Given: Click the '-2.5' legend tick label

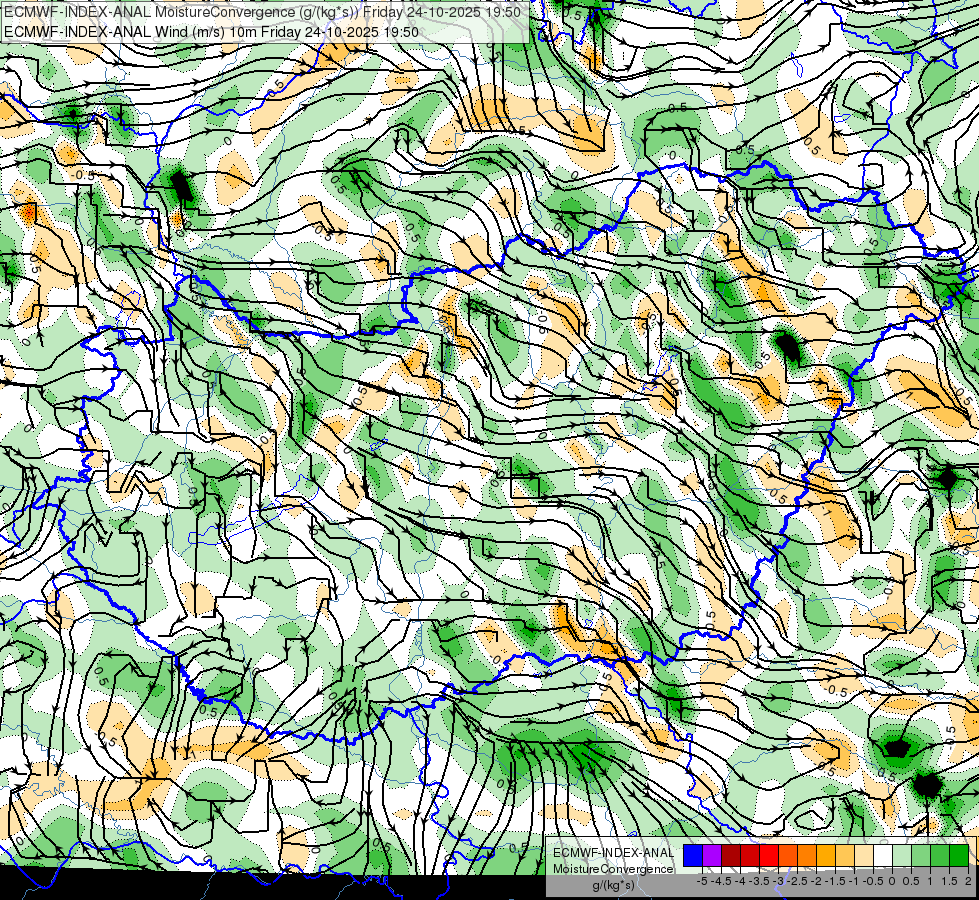Looking at the screenshot, I should pyautogui.click(x=797, y=881).
